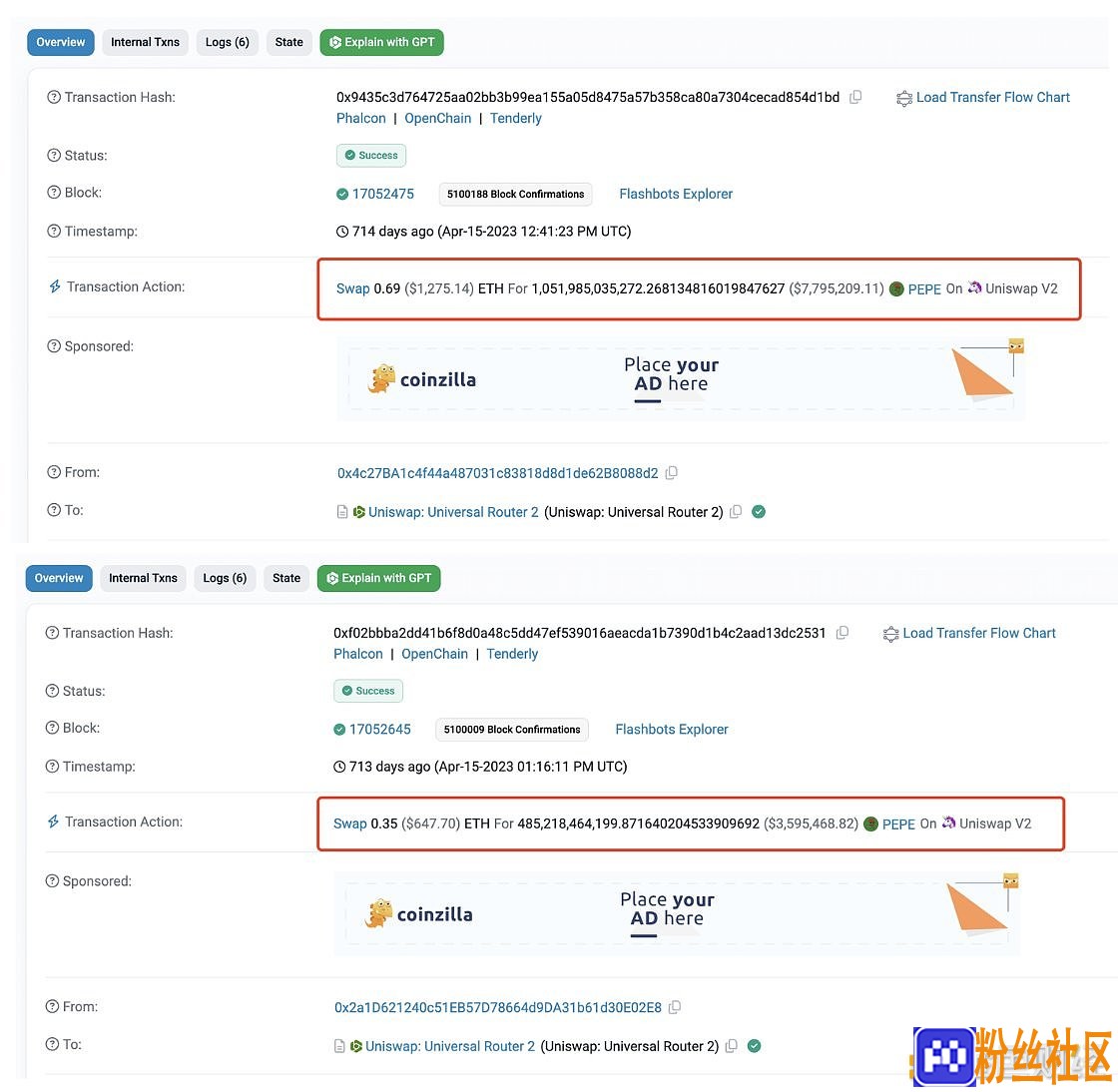Open Tenderly link under hash 0xf02bbba
The width and height of the screenshot is (1118, 1092).
[x=512, y=654]
